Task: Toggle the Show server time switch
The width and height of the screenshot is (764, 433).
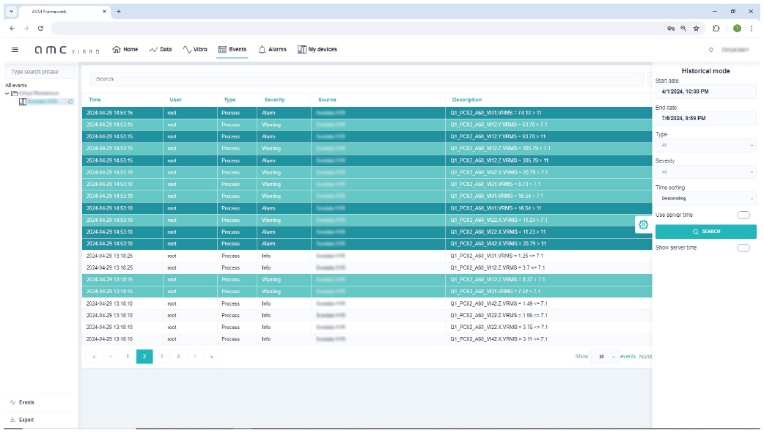Action: coord(743,247)
